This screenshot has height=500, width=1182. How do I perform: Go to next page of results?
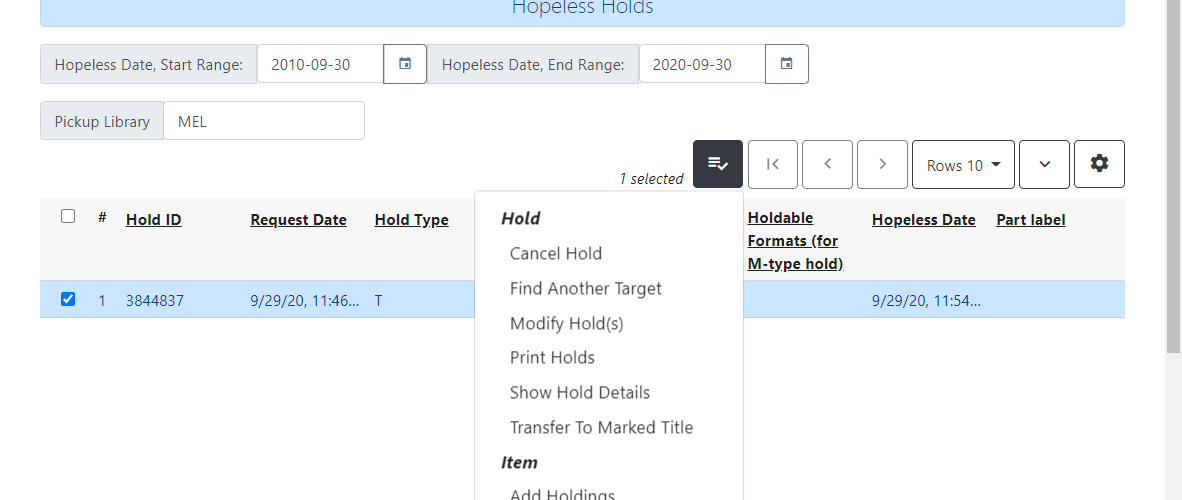[x=882, y=164]
